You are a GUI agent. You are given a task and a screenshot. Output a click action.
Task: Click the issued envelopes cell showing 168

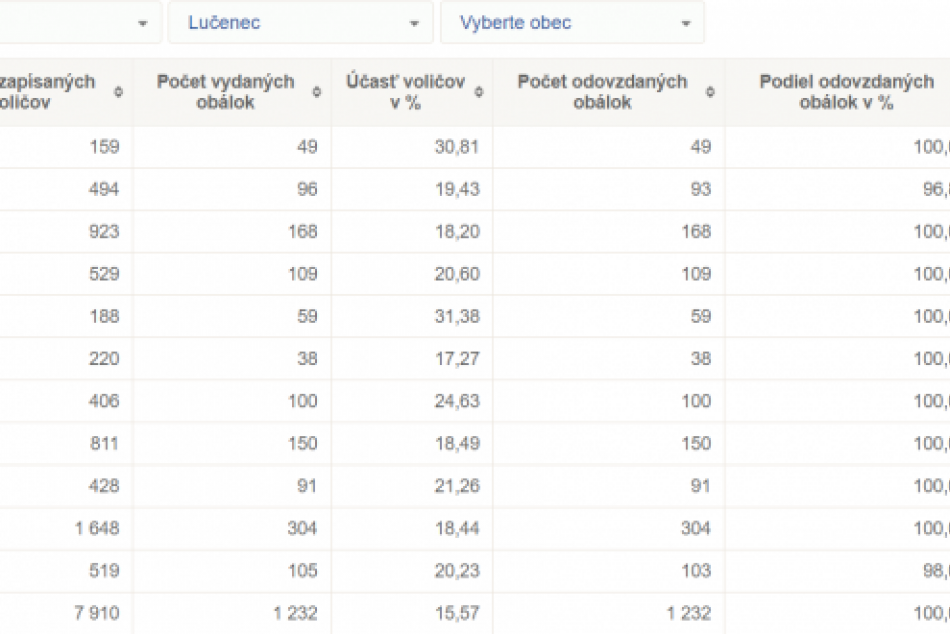301,232
